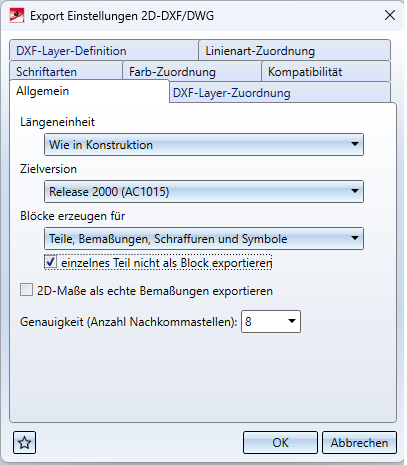Uncheck 'einzelnes Teil nicht als Block exportieren'
The width and height of the screenshot is (407, 465).
click(51, 262)
